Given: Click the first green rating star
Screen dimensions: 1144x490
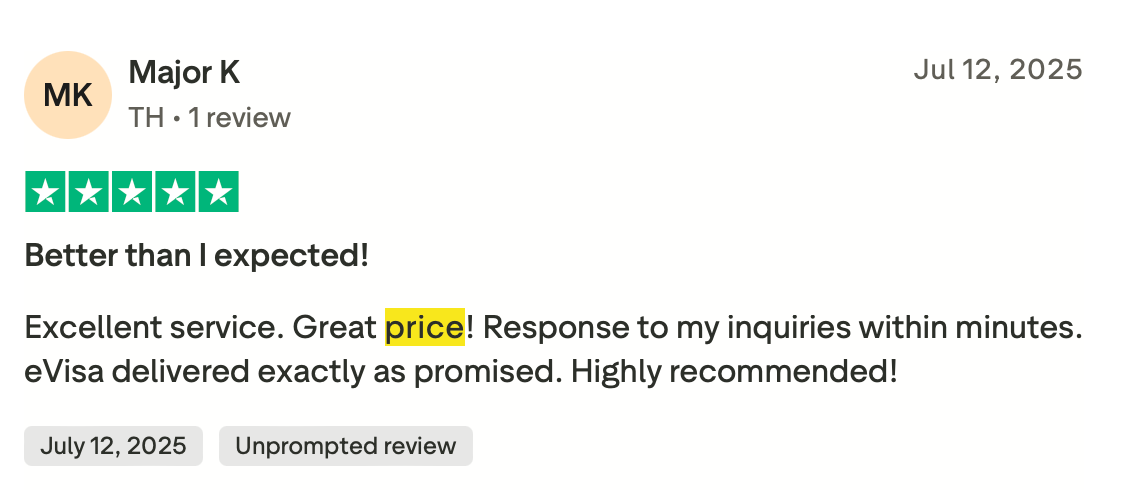Looking at the screenshot, I should click(x=43, y=192).
